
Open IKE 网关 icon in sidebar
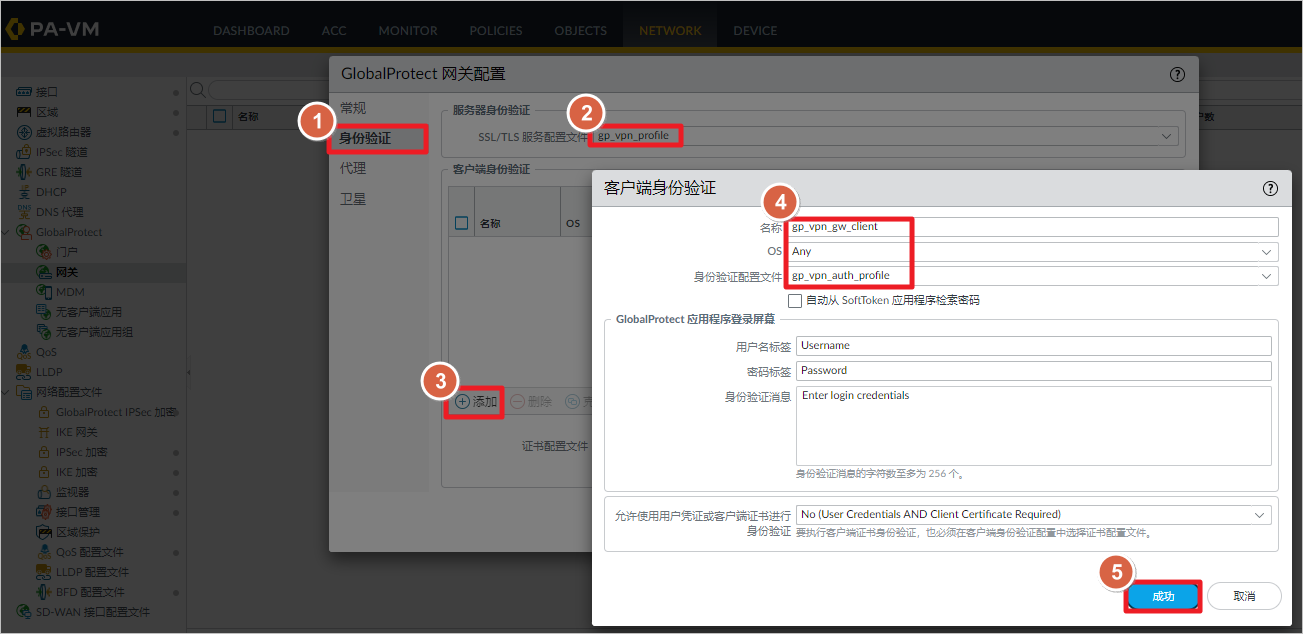44,432
